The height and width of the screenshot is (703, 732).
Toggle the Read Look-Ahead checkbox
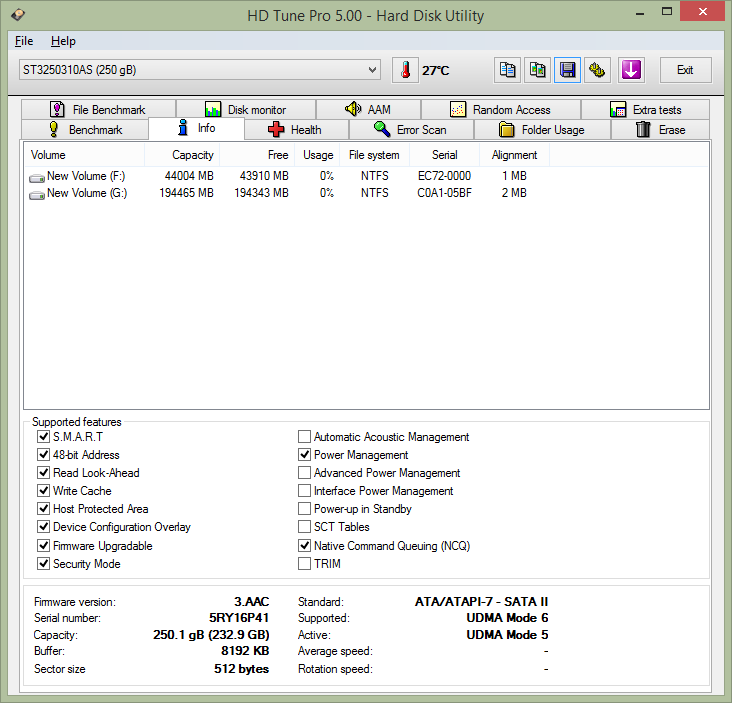[43, 472]
